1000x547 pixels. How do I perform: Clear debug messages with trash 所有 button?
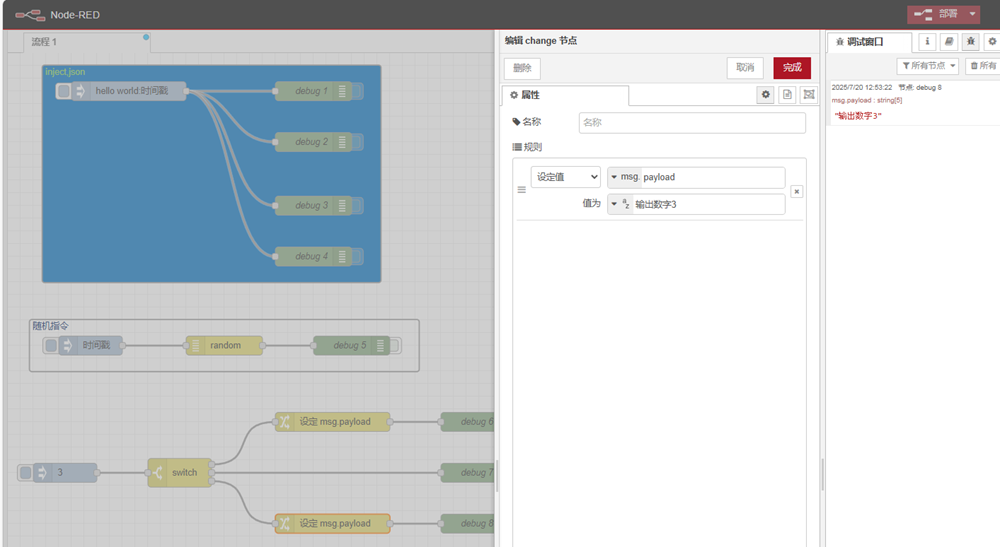point(983,66)
